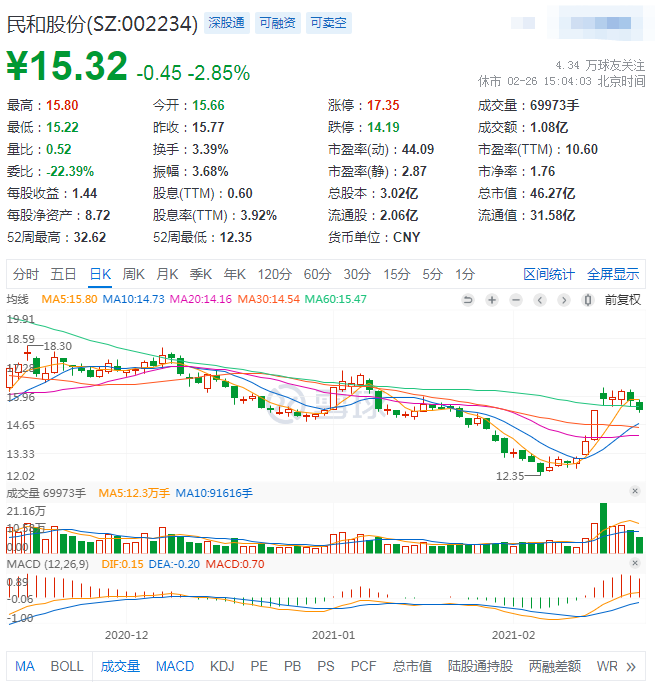Screen dimensions: 657x689
Task: Enable the 两融差额 indicator
Action: (555, 667)
